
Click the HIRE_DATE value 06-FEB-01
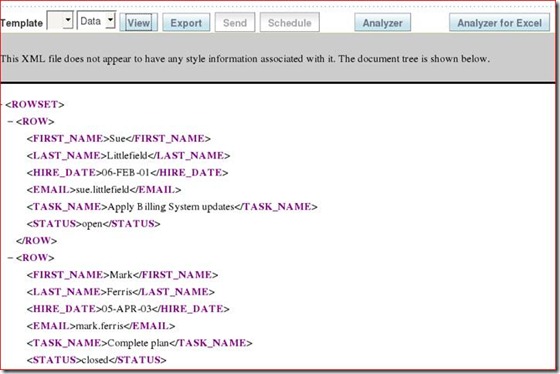coord(126,173)
